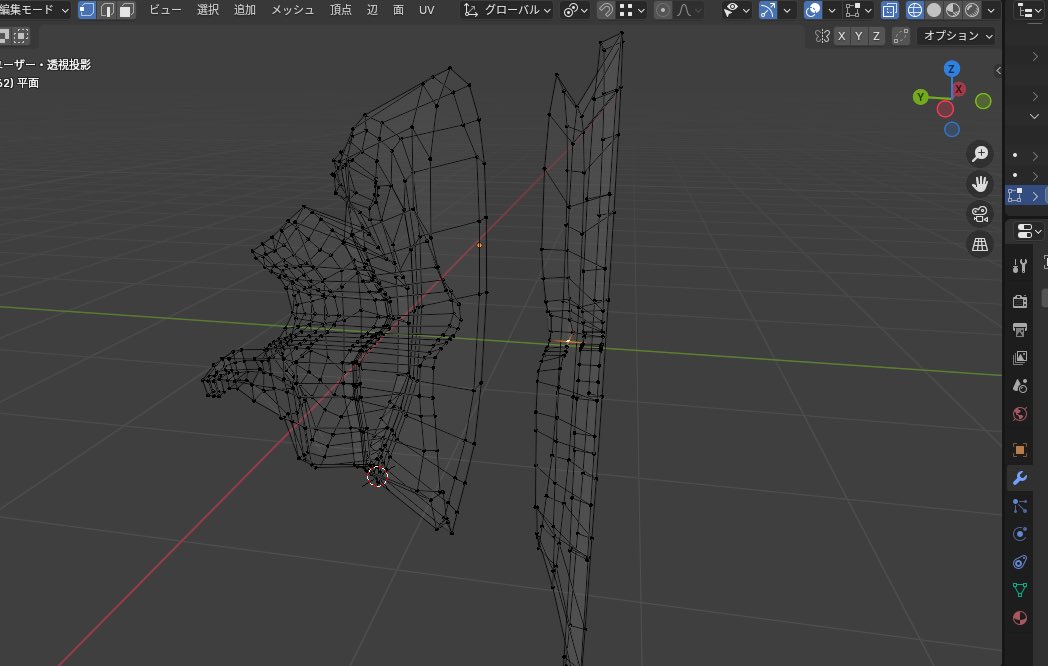This screenshot has height=666, width=1048.
Task: Open the 辺 menu
Action: coord(372,10)
